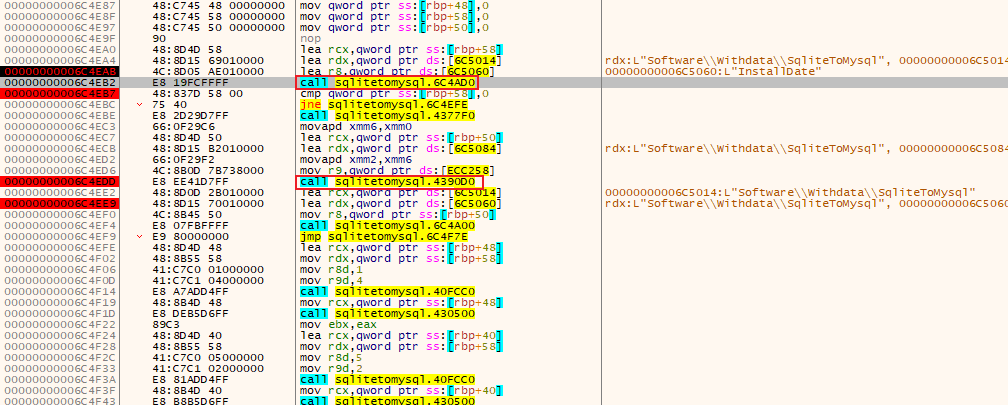The height and width of the screenshot is (405, 1008).
Task: Click the jump arrow beside the jmp instruction
Action: coord(140,237)
